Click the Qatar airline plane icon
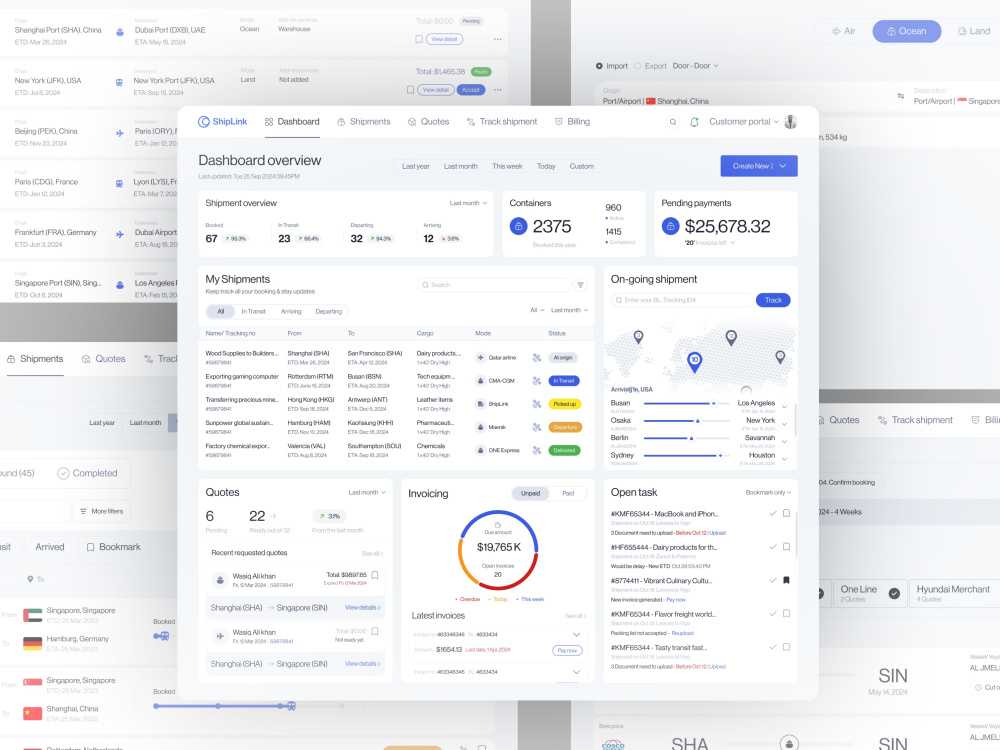The width and height of the screenshot is (1000, 750). pos(480,358)
